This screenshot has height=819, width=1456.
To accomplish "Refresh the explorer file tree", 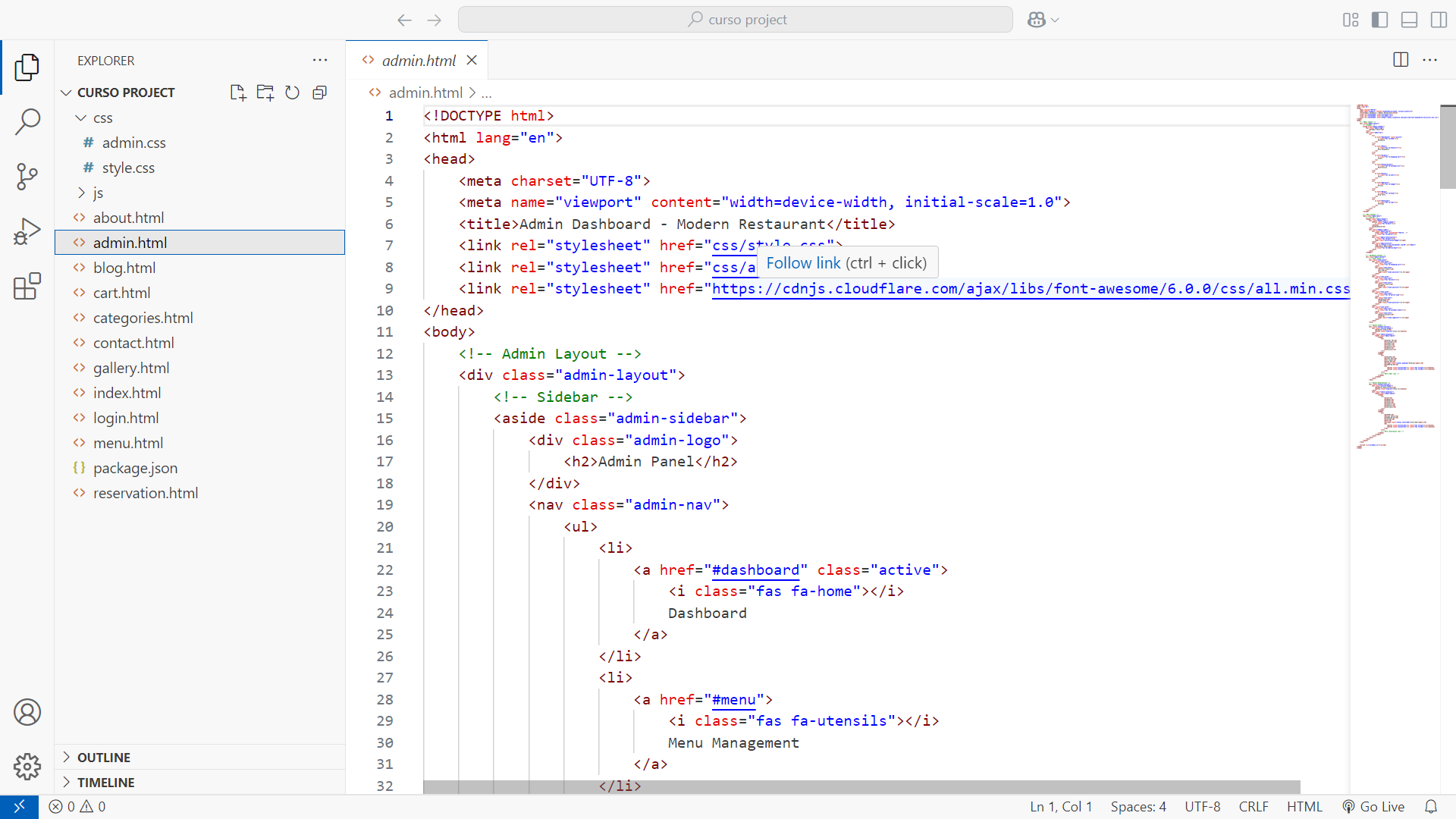I will pyautogui.click(x=293, y=93).
